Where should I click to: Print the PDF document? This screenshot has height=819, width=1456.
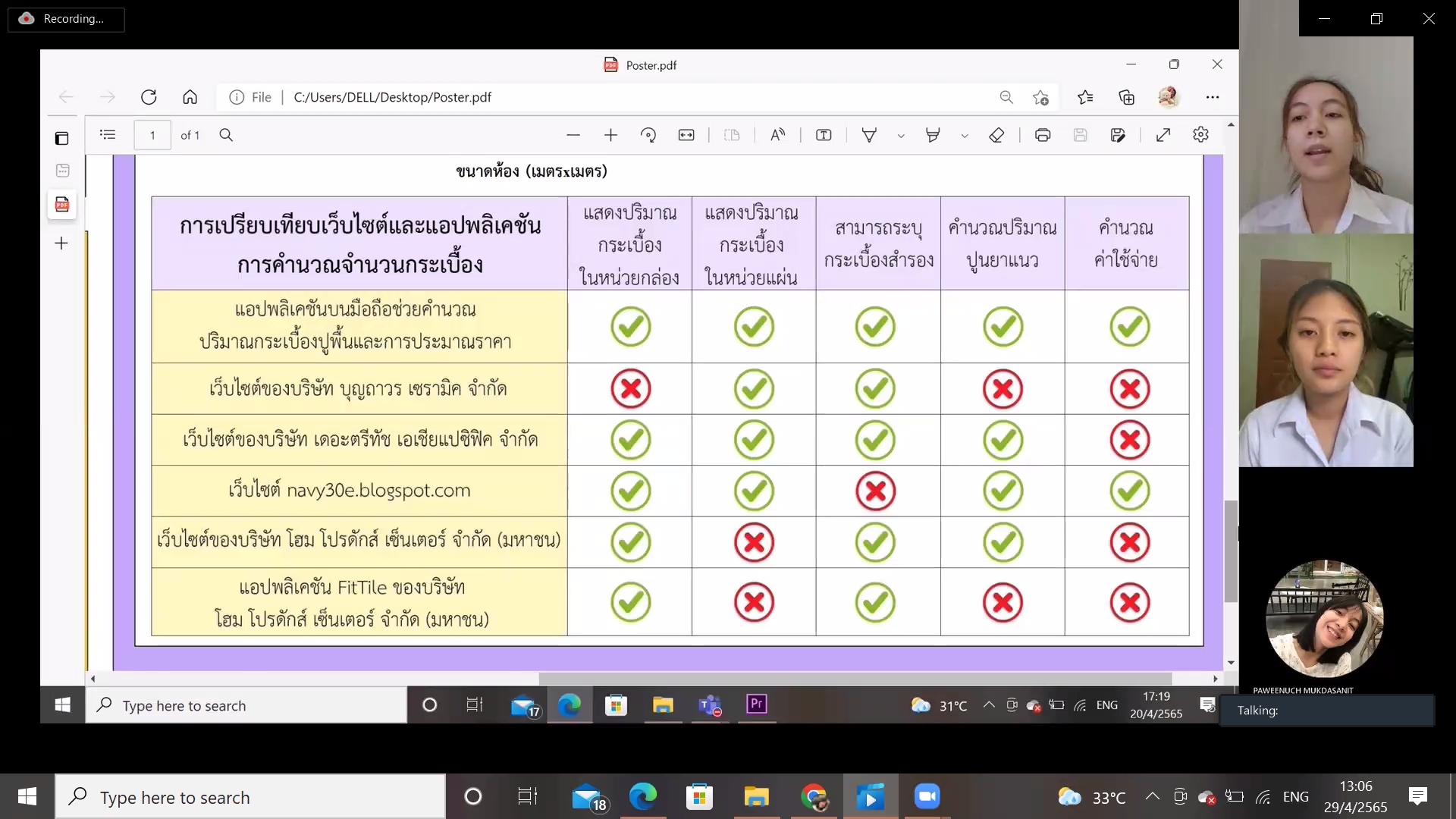(x=1043, y=135)
